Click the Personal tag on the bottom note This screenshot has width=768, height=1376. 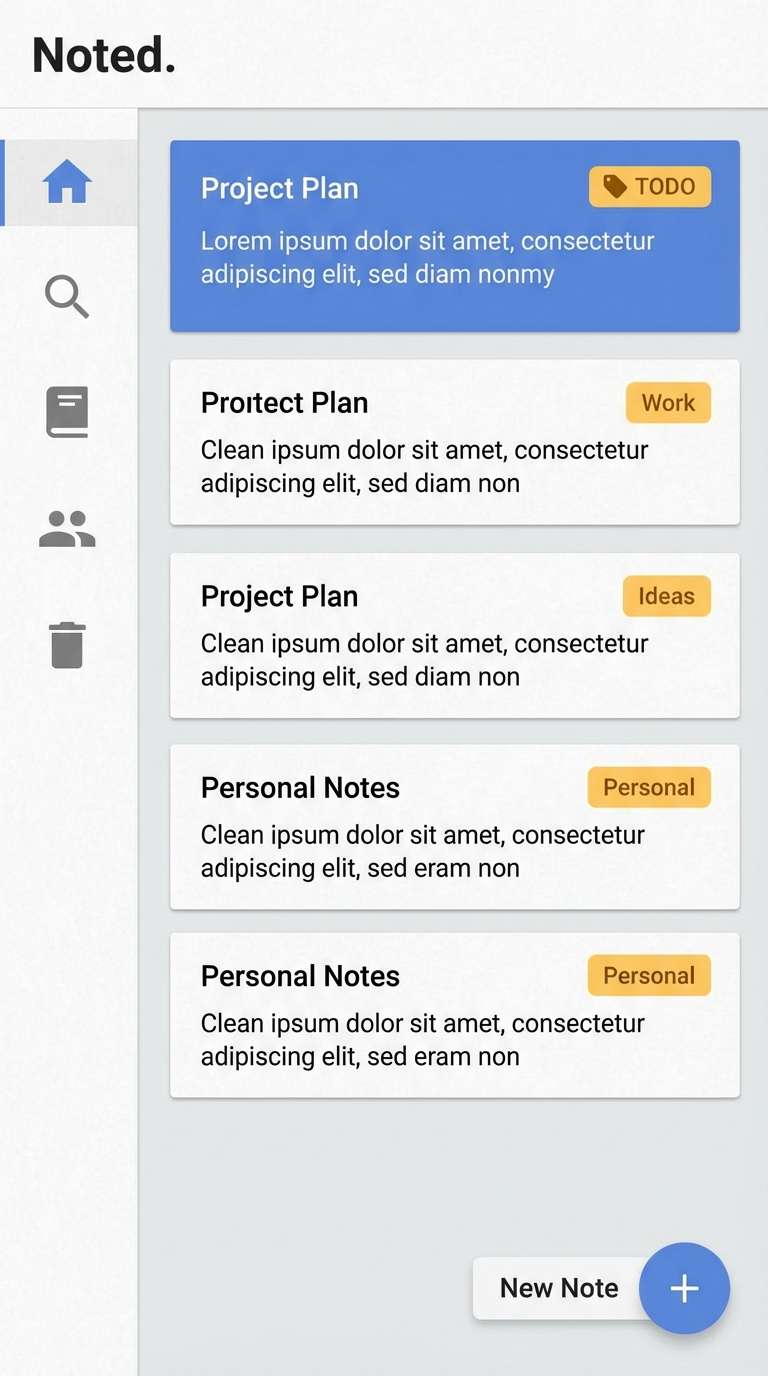coord(648,975)
